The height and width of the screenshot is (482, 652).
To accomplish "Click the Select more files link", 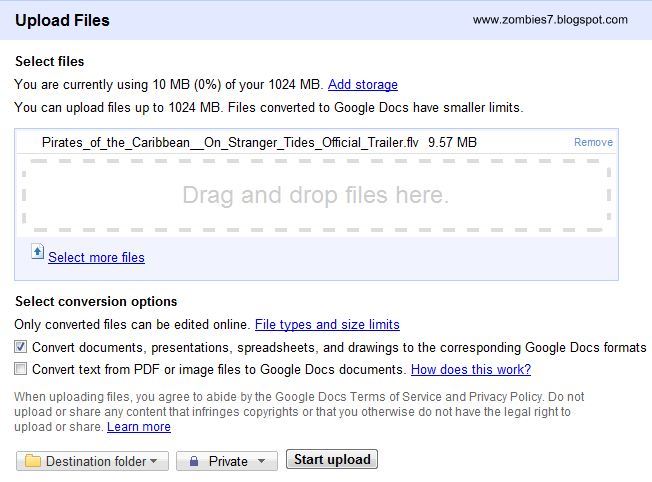I will 96,257.
